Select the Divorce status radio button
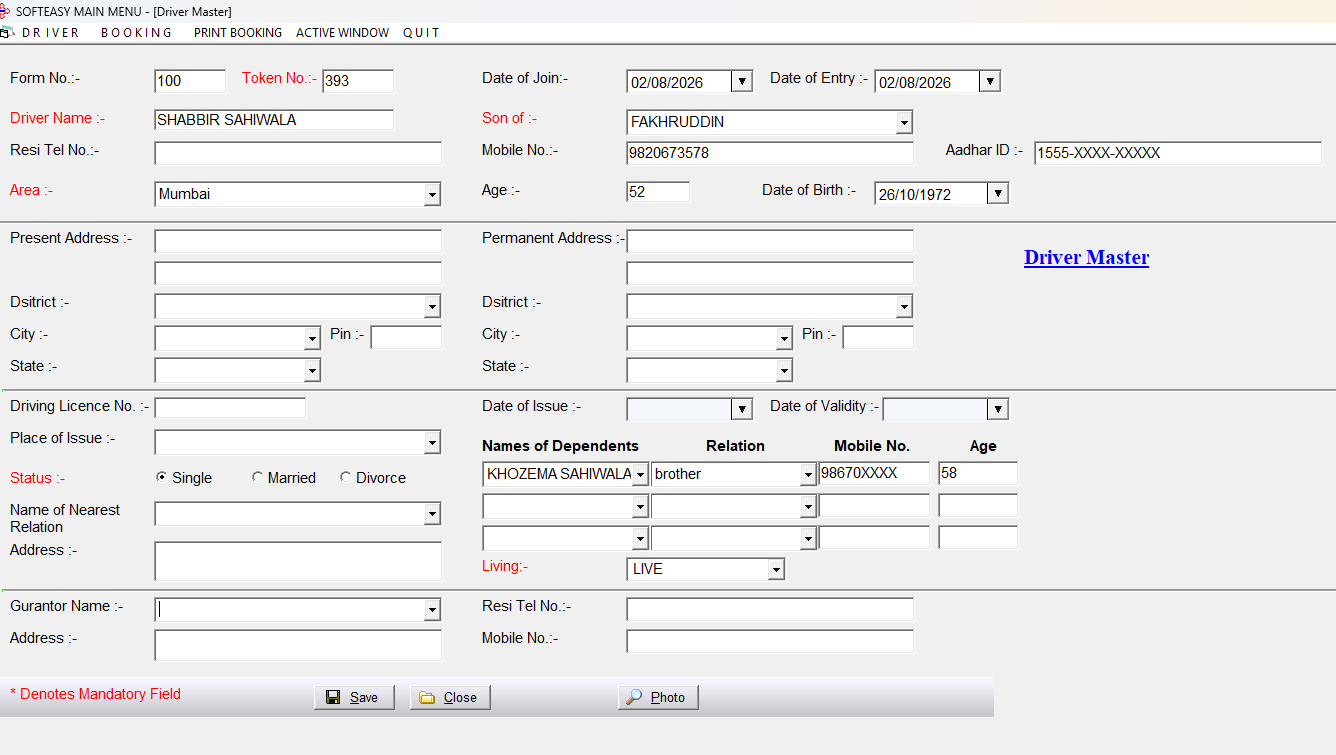The height and width of the screenshot is (755, 1336). point(345,478)
